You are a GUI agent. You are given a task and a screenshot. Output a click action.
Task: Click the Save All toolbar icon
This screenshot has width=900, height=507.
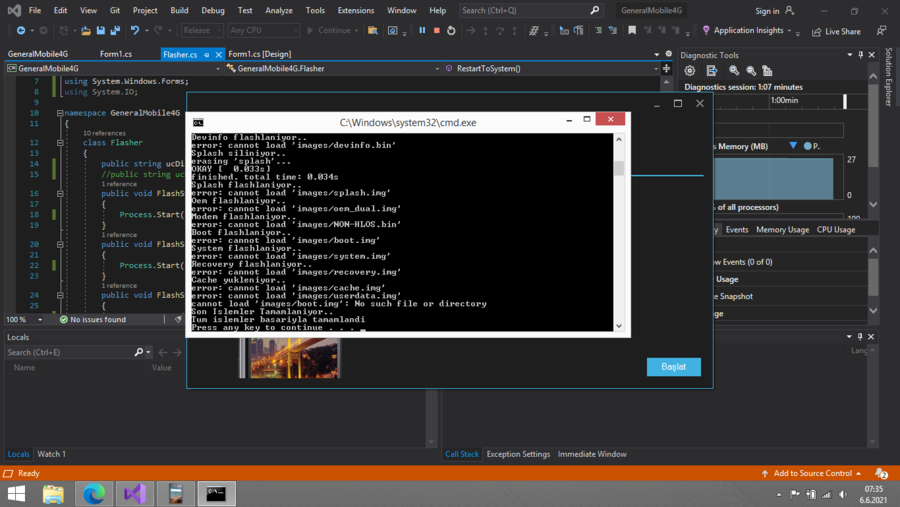tap(115, 31)
